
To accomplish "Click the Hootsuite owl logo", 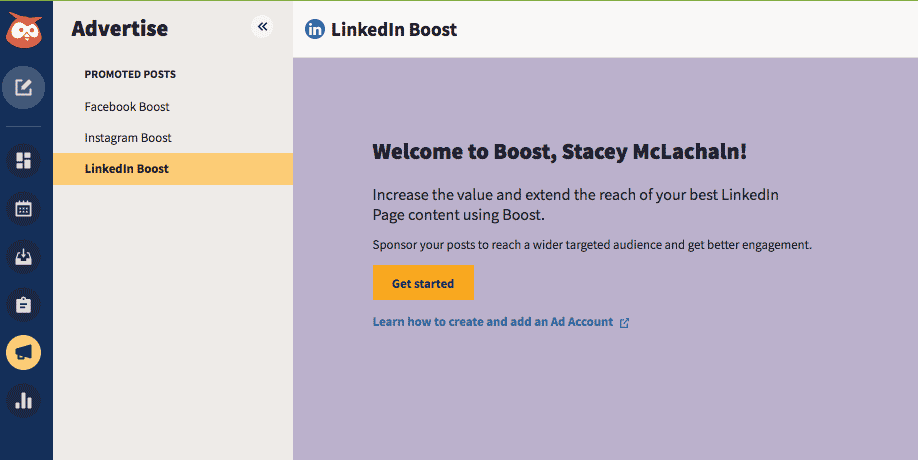I will click(24, 30).
